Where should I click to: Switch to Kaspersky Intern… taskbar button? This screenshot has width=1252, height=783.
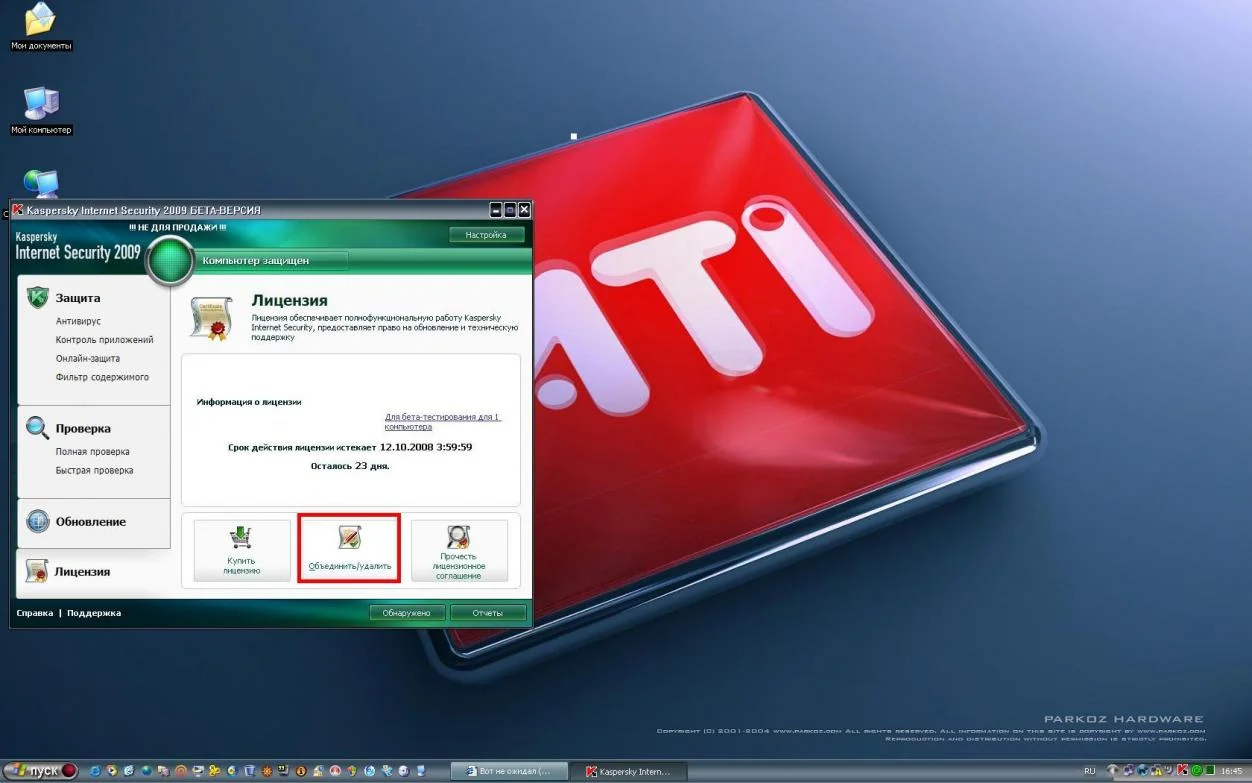coord(627,771)
